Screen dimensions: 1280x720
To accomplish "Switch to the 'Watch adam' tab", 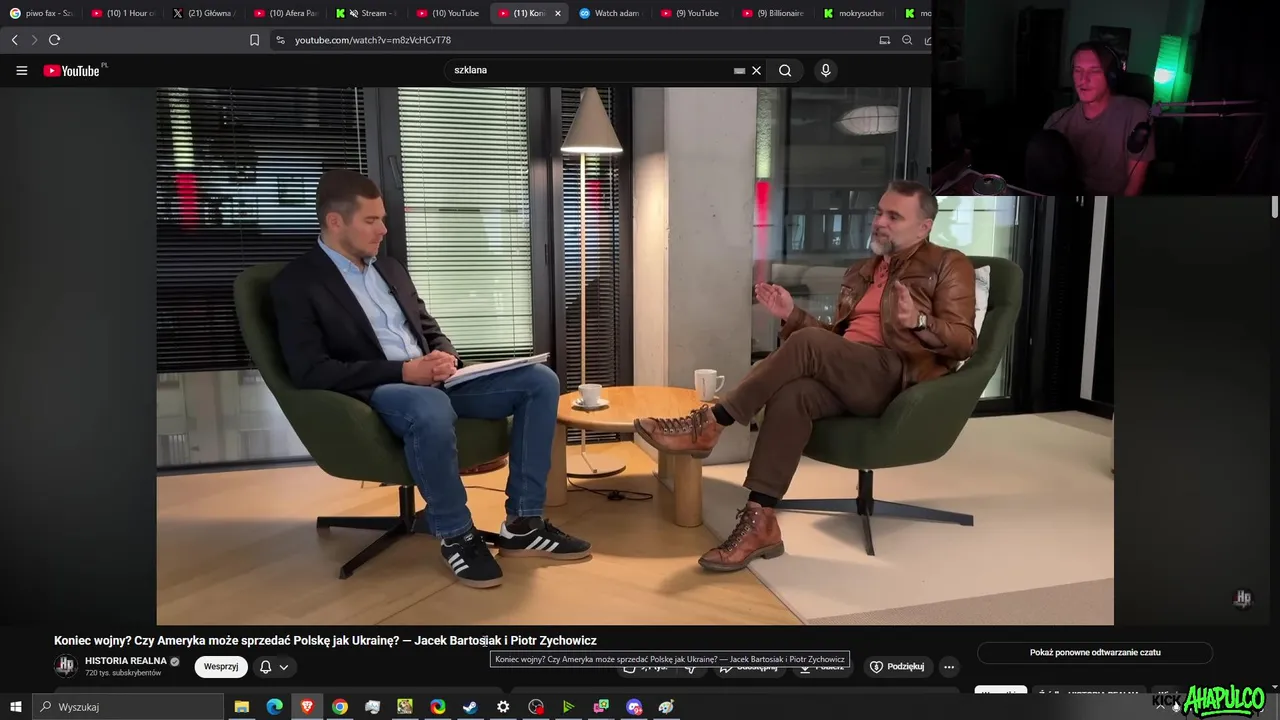I will (x=612, y=13).
